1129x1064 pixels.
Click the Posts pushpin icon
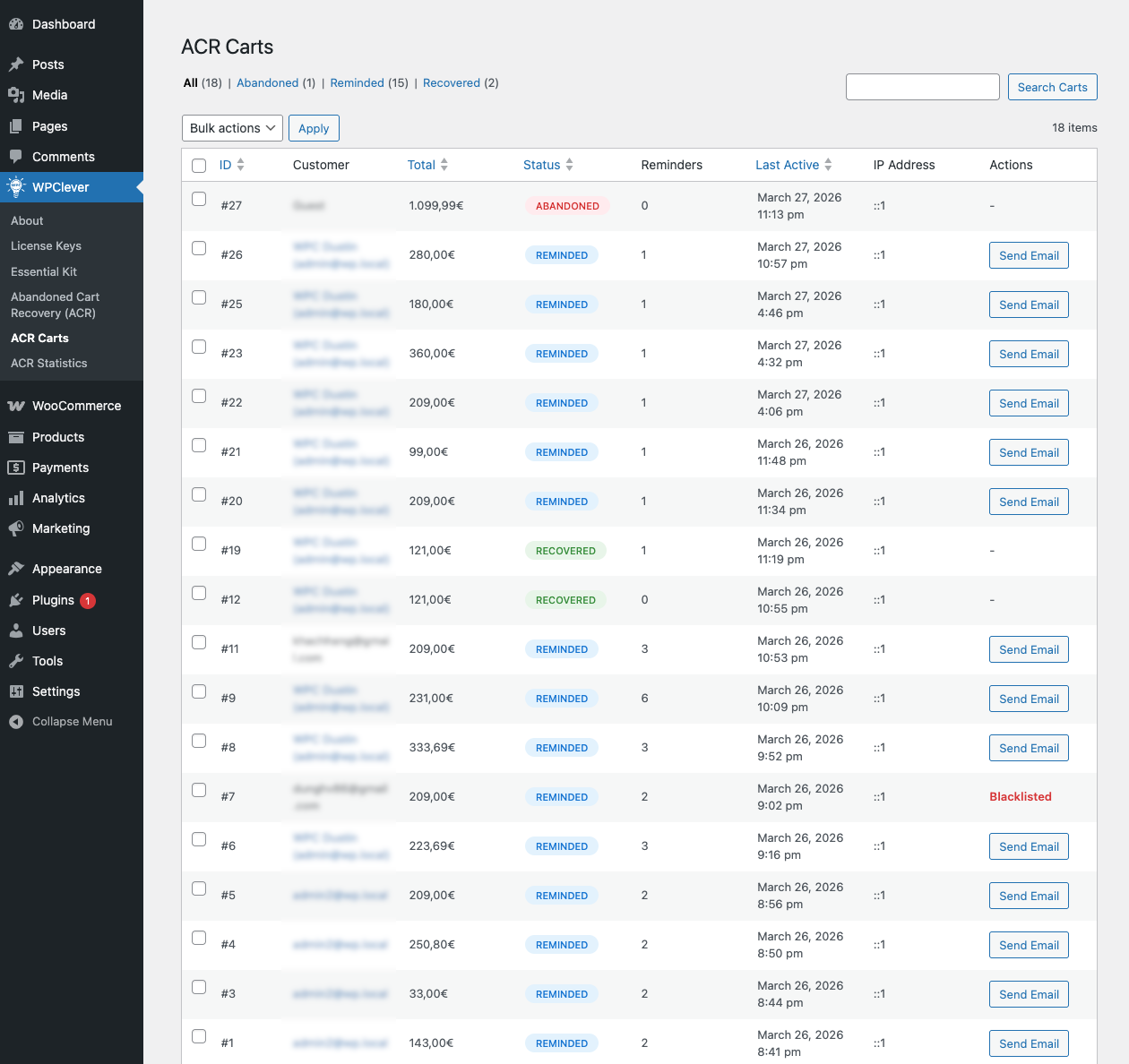[16, 64]
